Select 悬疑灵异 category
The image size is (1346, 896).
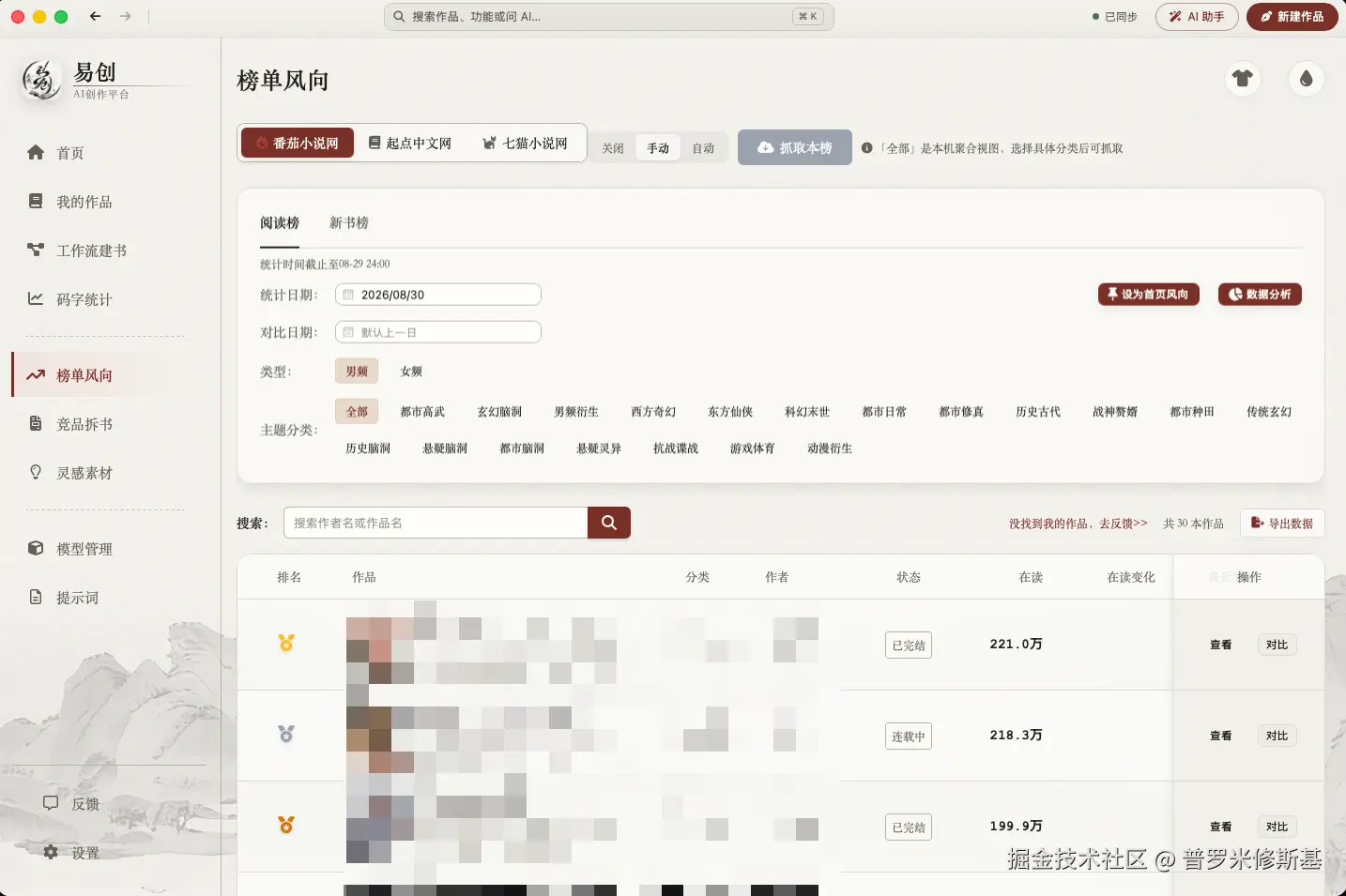pyautogui.click(x=599, y=448)
